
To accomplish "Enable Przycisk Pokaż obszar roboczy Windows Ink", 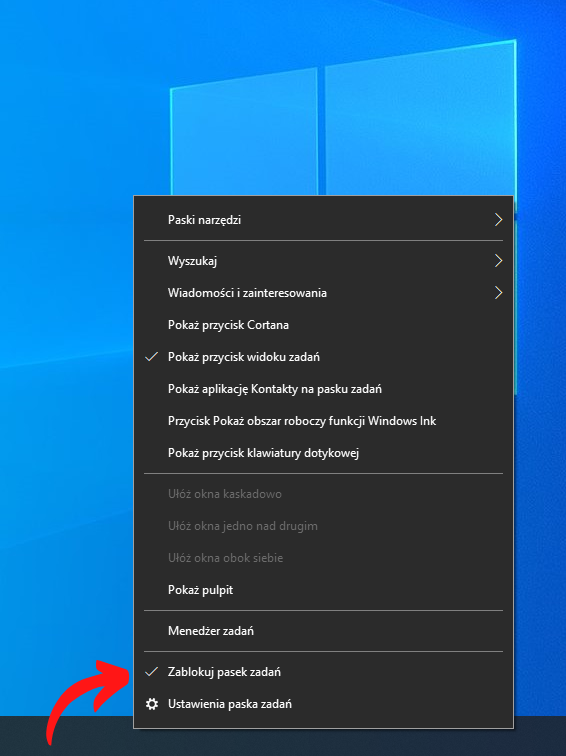I will [x=323, y=421].
